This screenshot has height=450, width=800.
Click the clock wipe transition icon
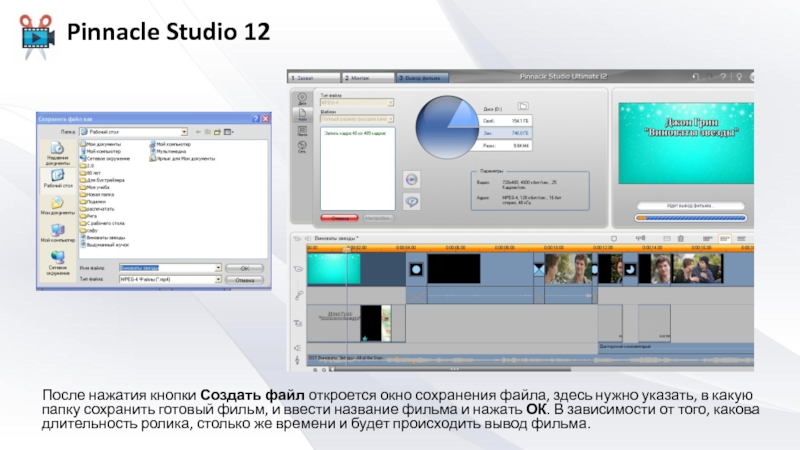click(630, 269)
